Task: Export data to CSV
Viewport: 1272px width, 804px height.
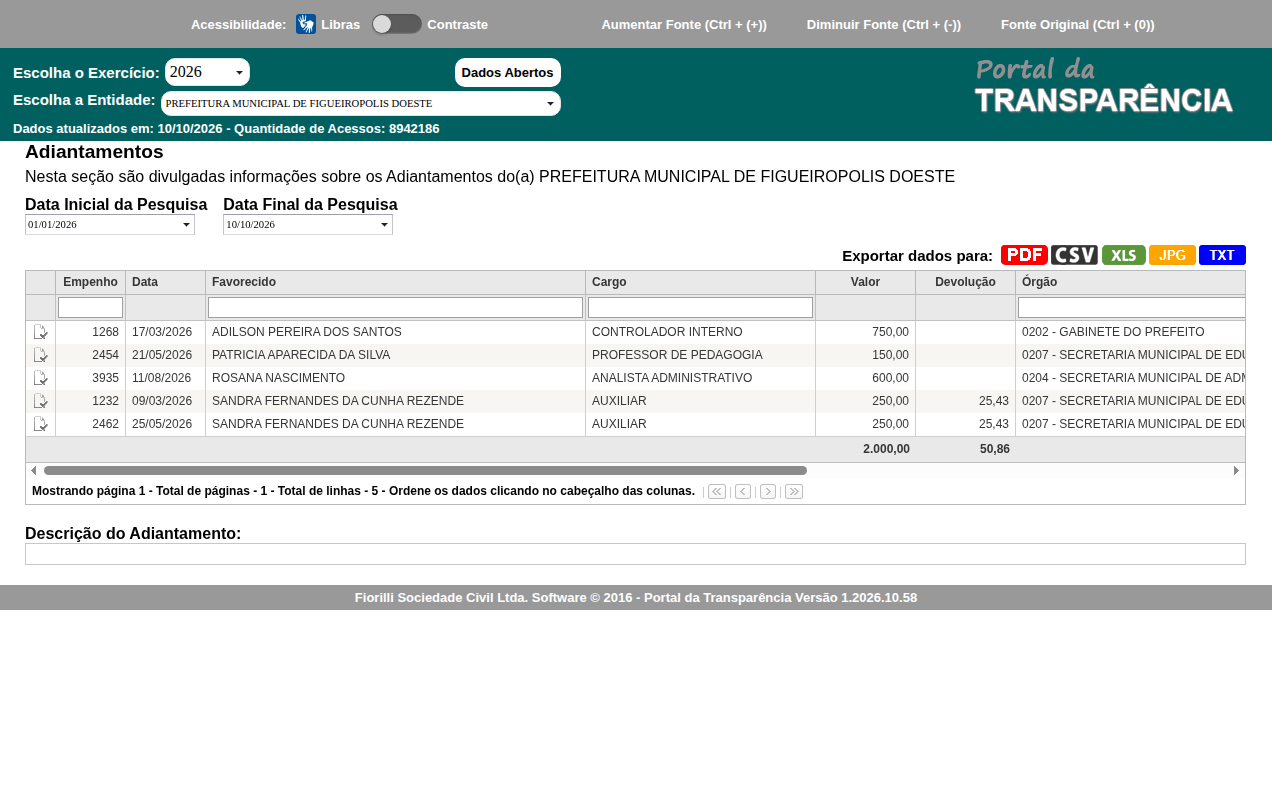Action: pyautogui.click(x=1074, y=255)
